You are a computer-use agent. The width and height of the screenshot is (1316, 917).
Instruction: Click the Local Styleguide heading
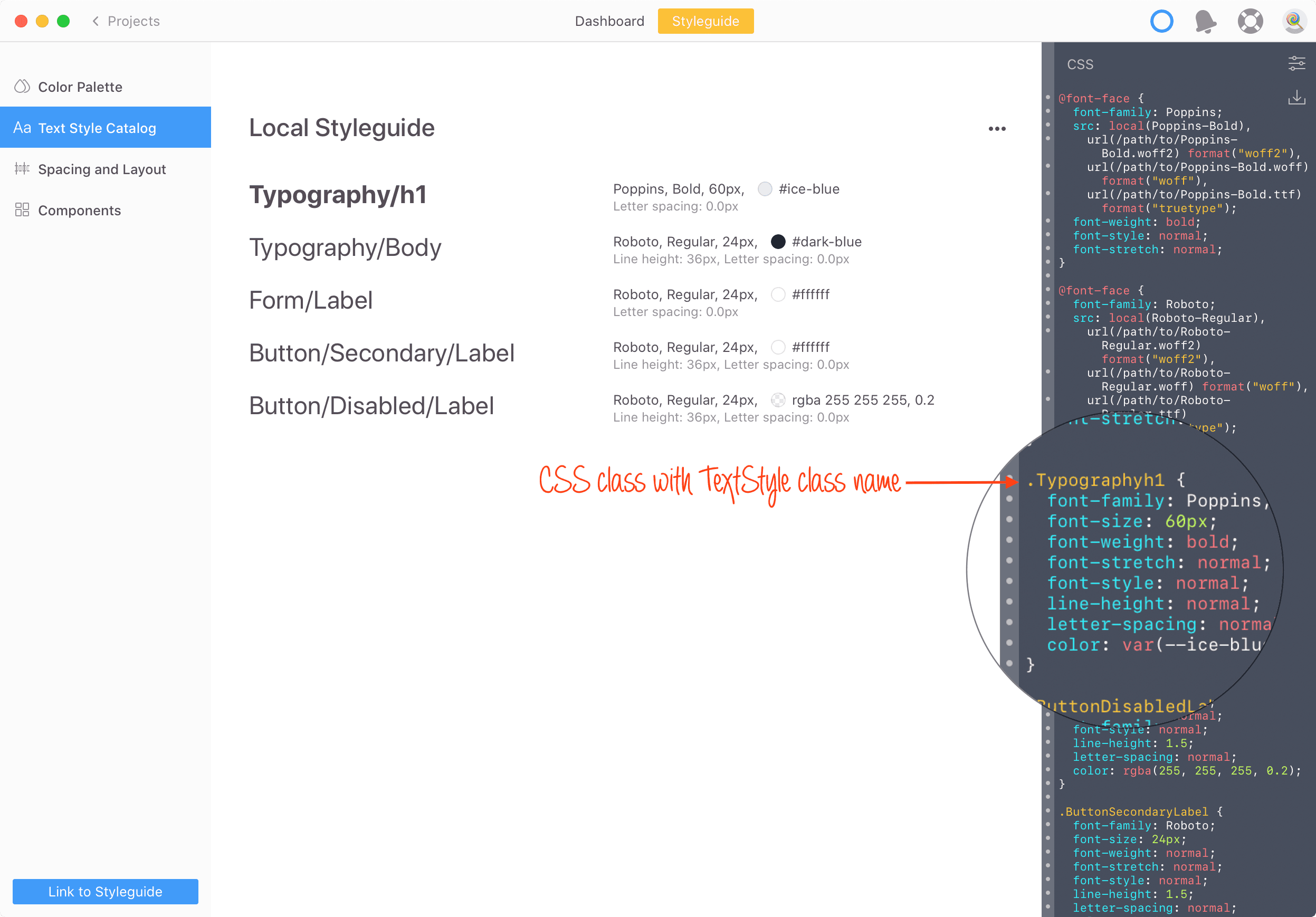point(341,127)
